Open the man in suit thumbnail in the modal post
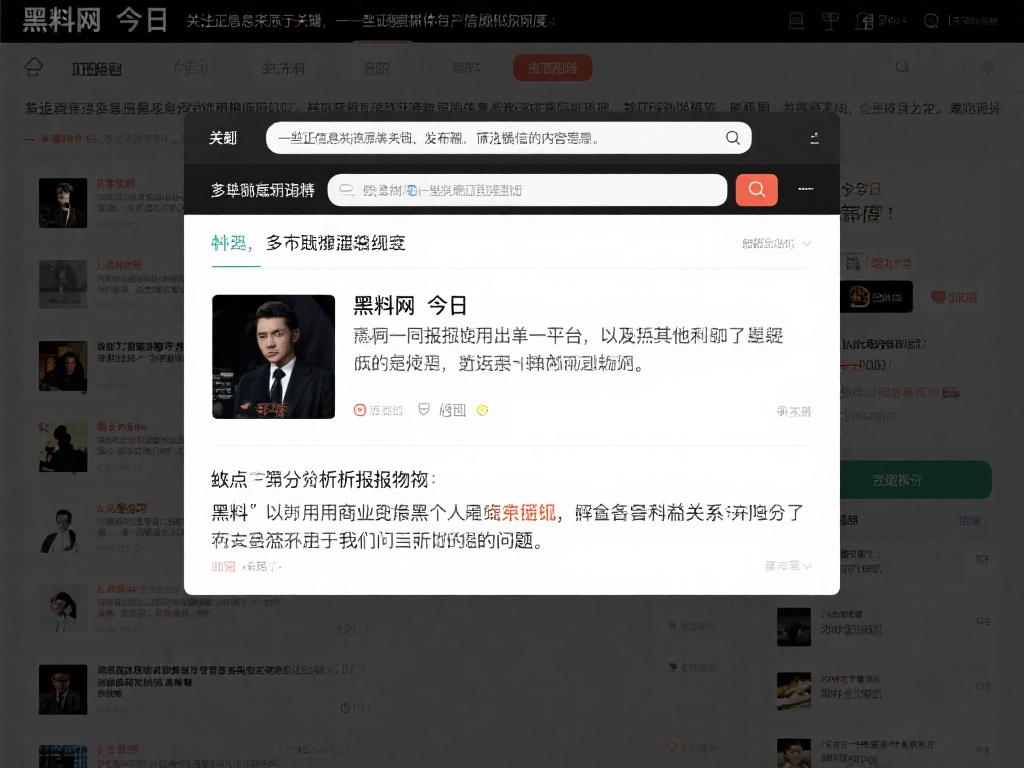This screenshot has height=768, width=1024. pyautogui.click(x=273, y=356)
